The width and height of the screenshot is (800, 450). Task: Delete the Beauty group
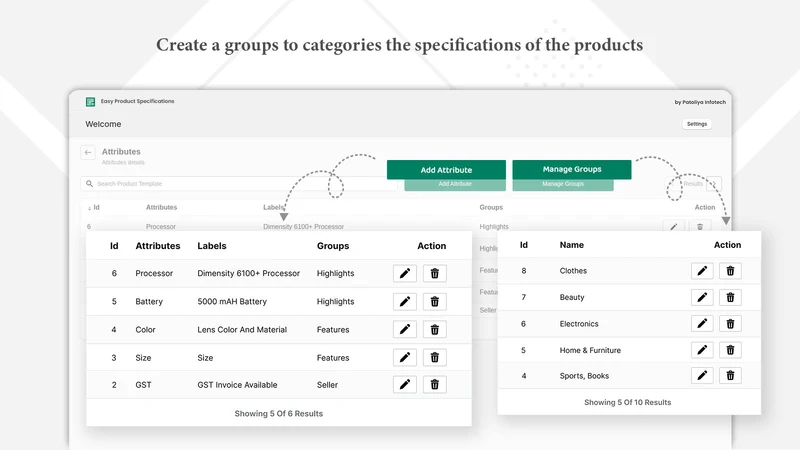coord(730,297)
